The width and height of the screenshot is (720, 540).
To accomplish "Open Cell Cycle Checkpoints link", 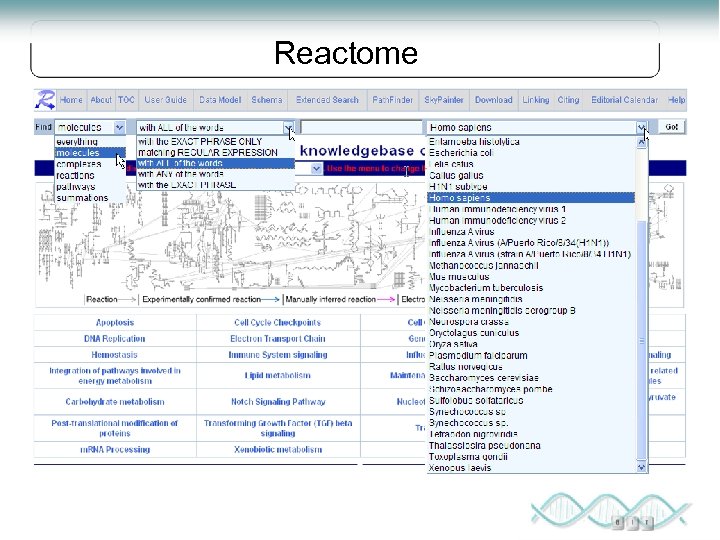I will tap(277, 322).
